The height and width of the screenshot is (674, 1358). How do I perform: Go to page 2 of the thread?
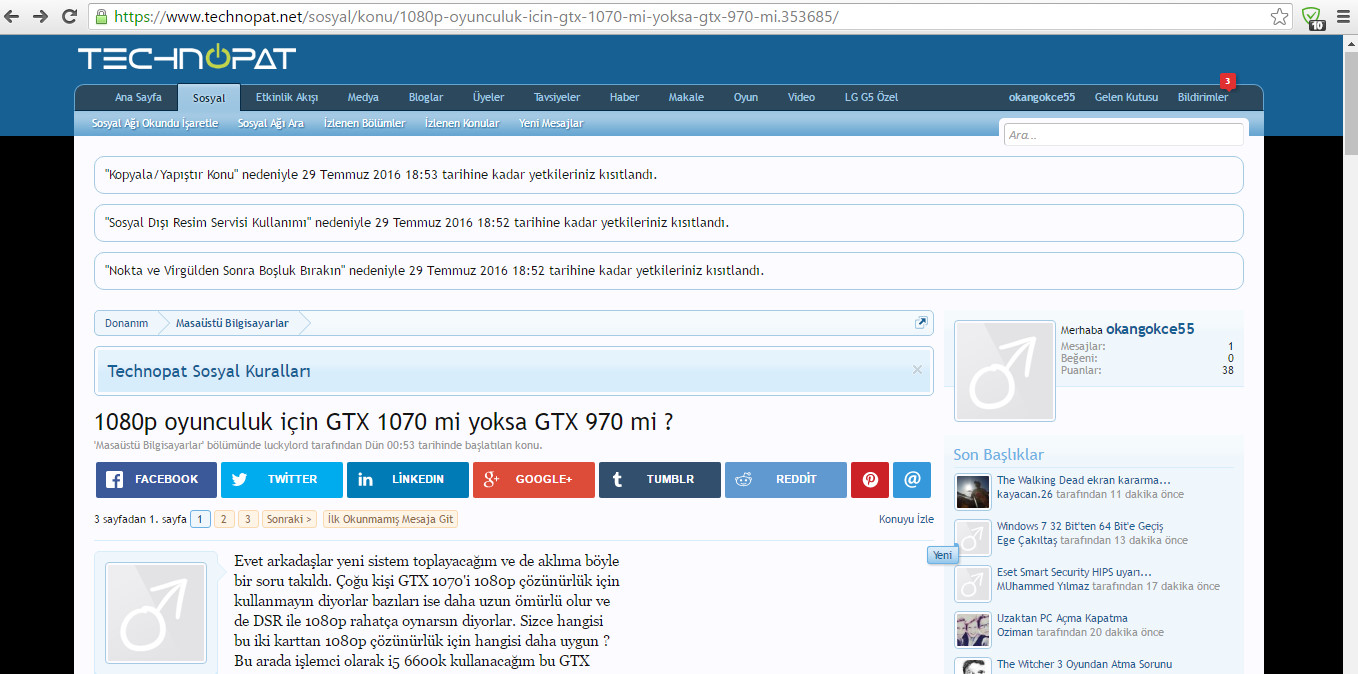click(x=224, y=519)
